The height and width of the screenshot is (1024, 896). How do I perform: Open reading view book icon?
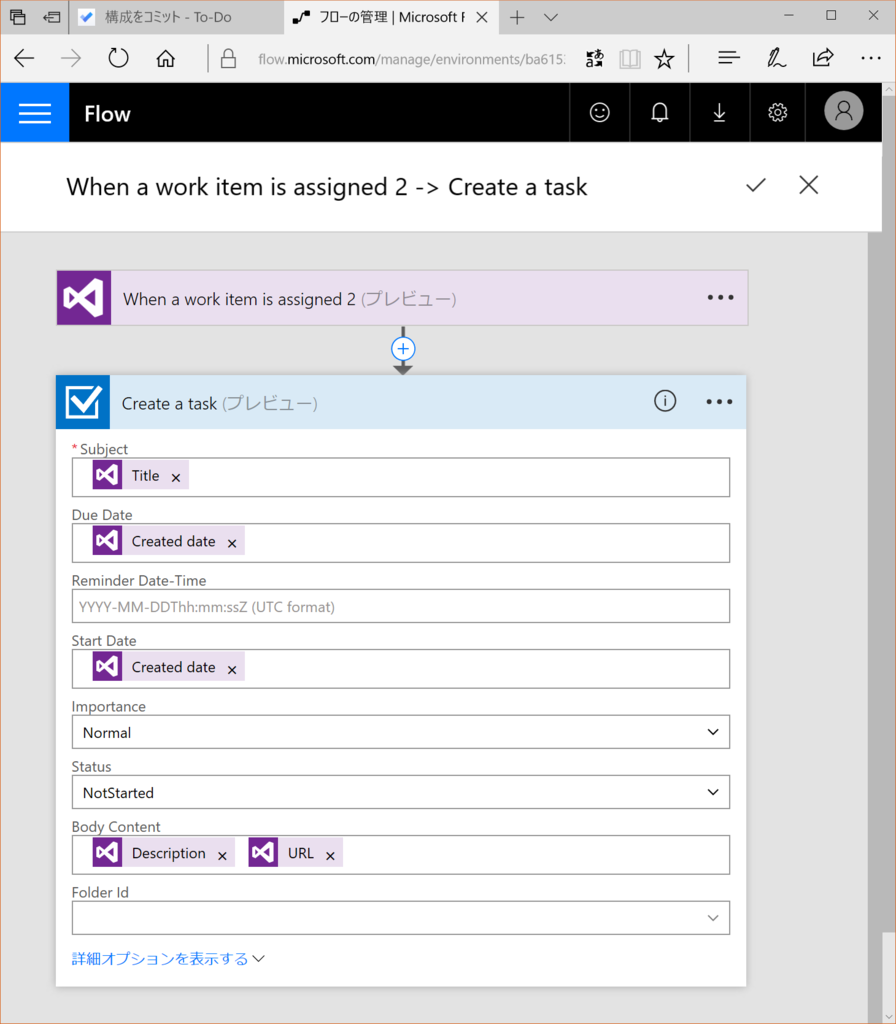pos(630,59)
